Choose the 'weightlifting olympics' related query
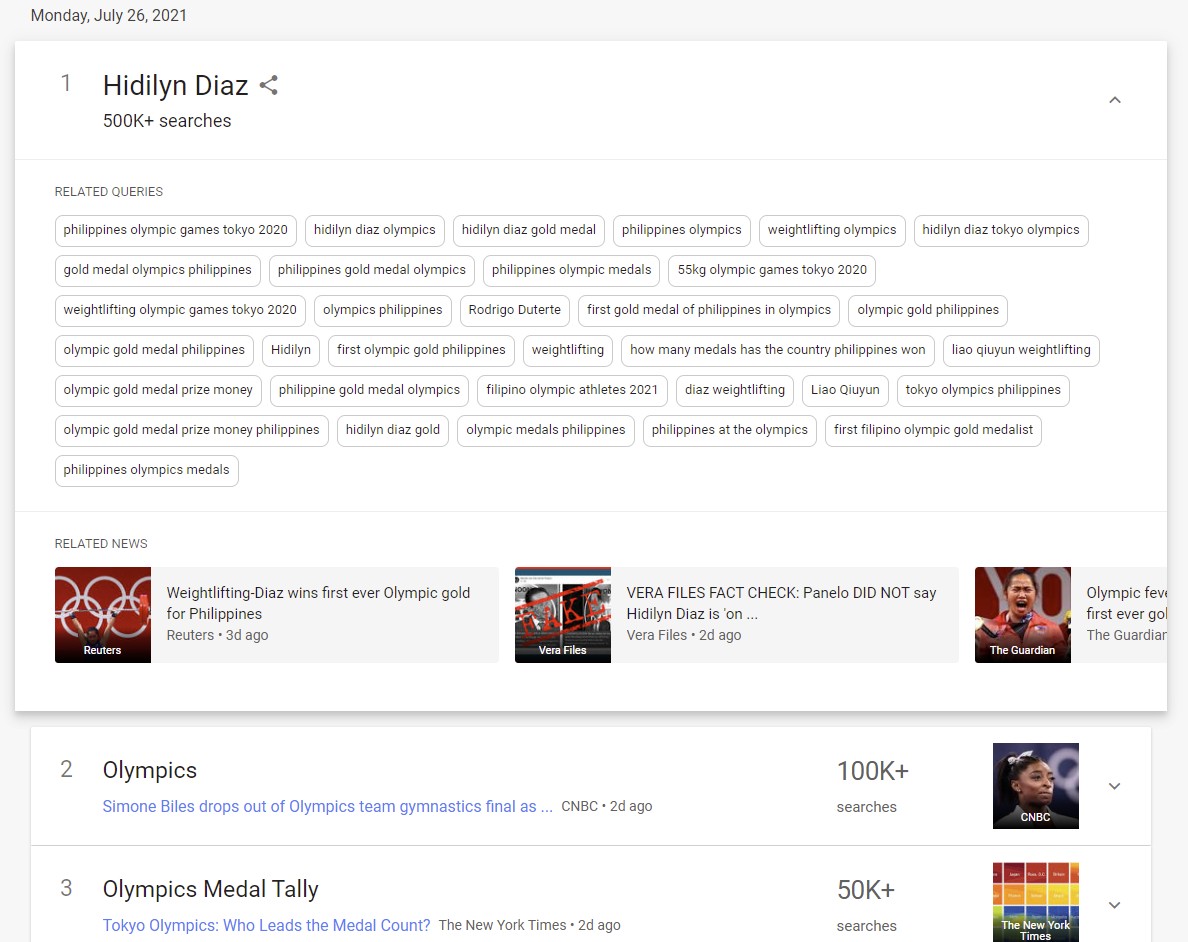This screenshot has width=1188, height=942. click(x=832, y=230)
